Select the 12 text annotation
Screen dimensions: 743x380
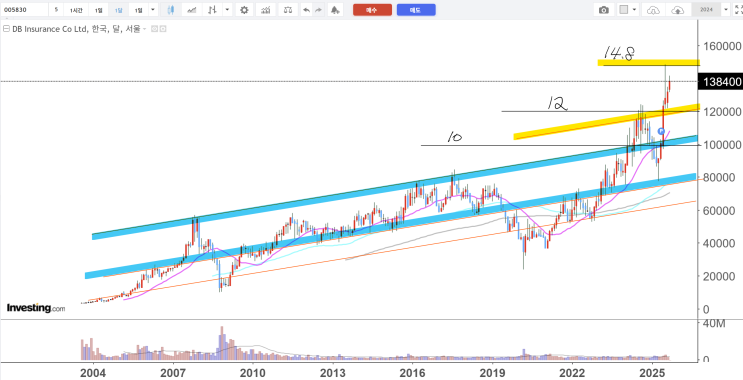click(x=557, y=103)
